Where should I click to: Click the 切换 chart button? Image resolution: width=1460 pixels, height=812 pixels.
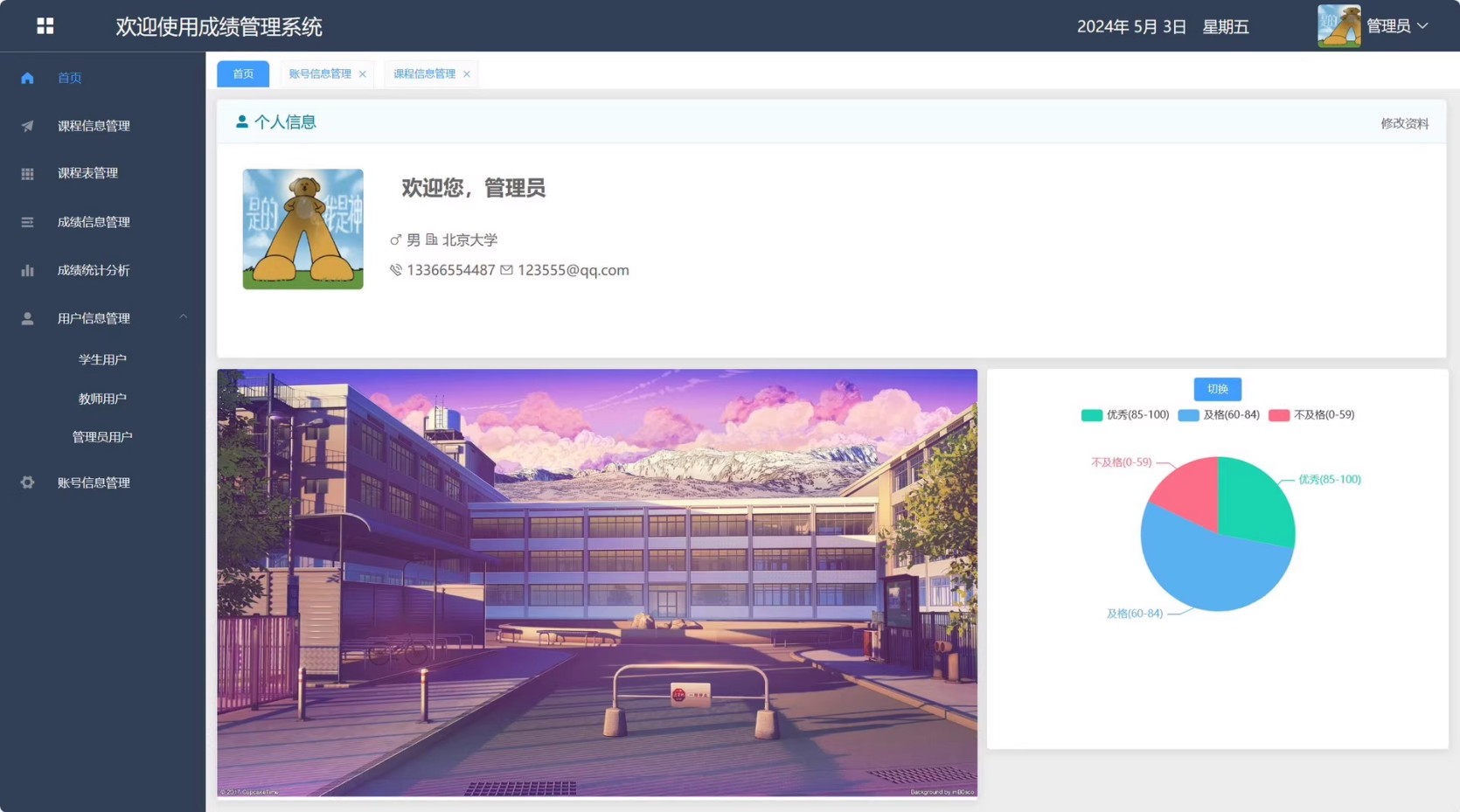[1217, 389]
